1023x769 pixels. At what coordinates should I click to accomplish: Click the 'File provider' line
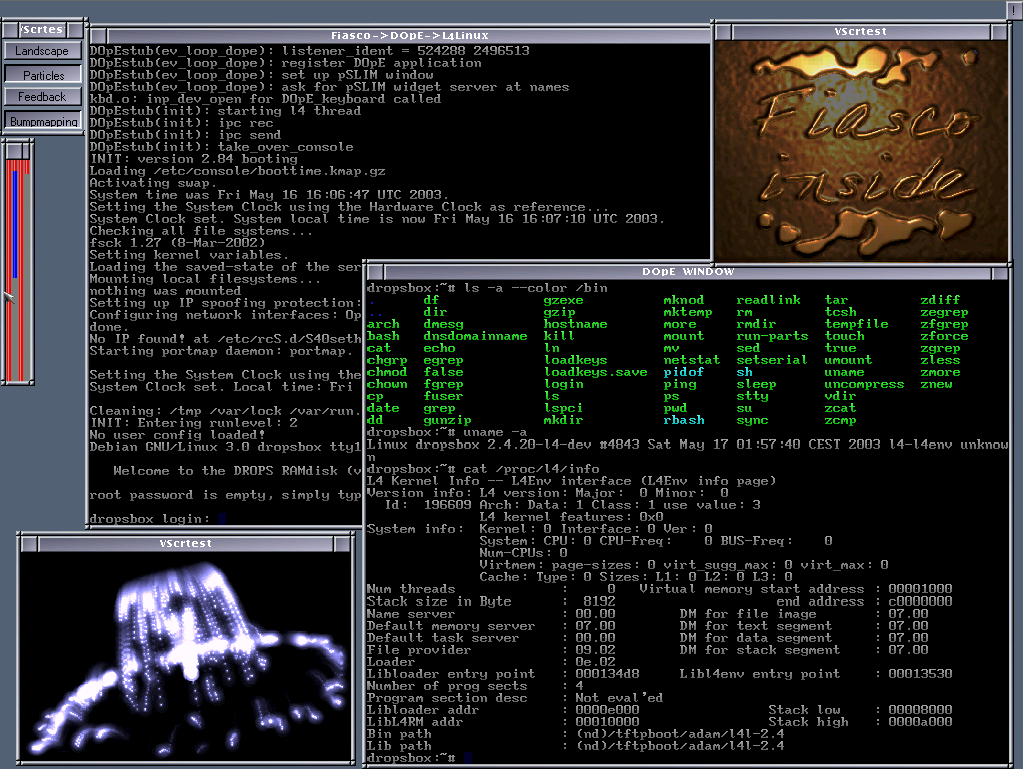click(x=491, y=650)
